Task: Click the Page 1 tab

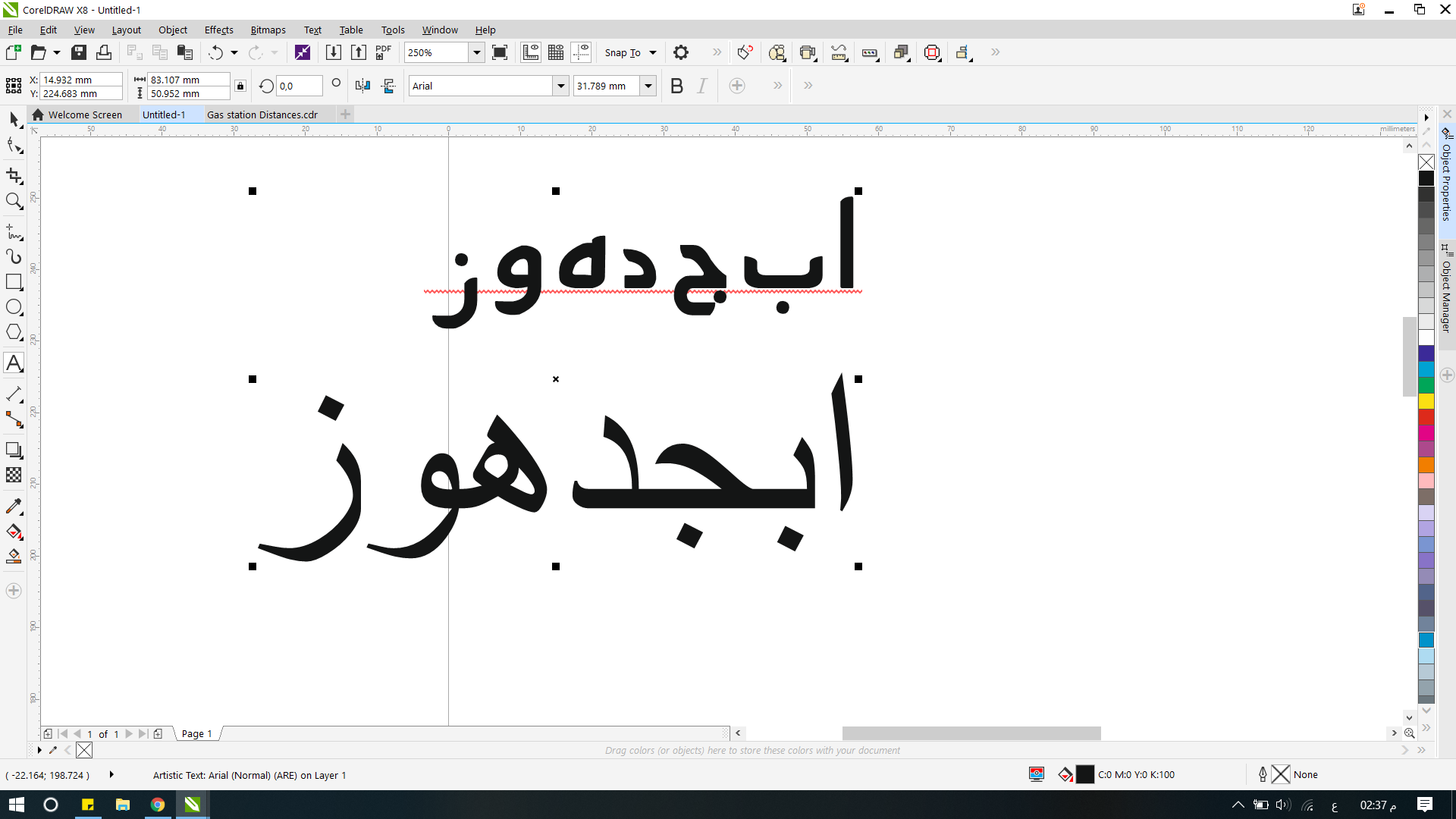Action: coord(196,733)
